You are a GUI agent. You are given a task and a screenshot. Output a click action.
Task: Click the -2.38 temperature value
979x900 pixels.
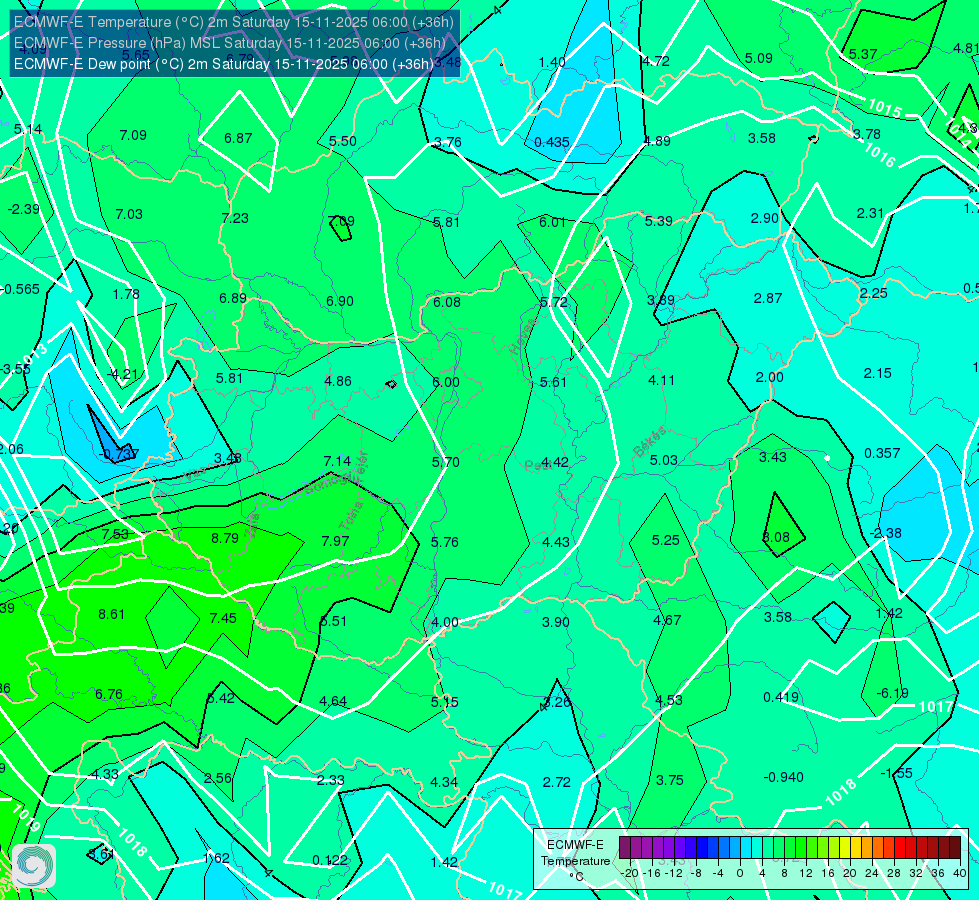pyautogui.click(x=885, y=533)
